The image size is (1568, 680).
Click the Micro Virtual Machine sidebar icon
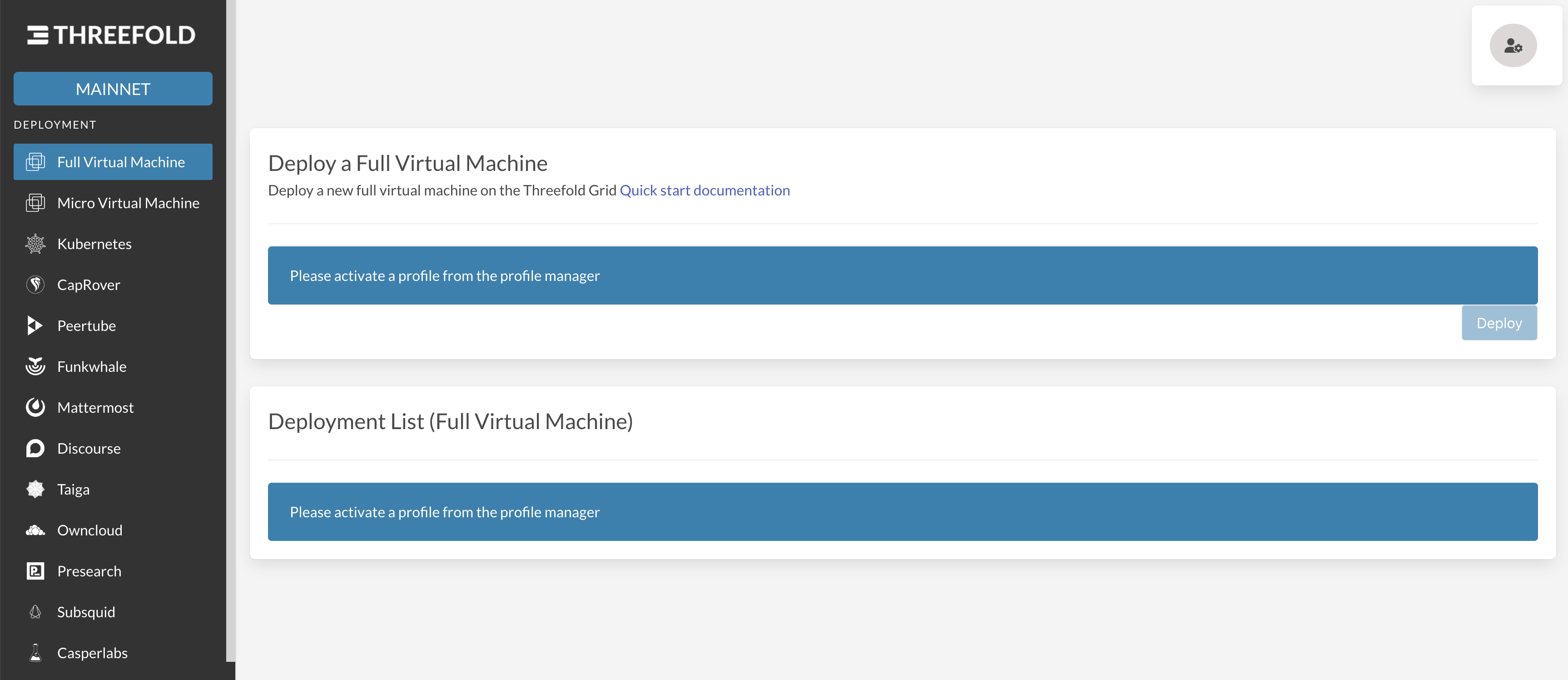35,203
